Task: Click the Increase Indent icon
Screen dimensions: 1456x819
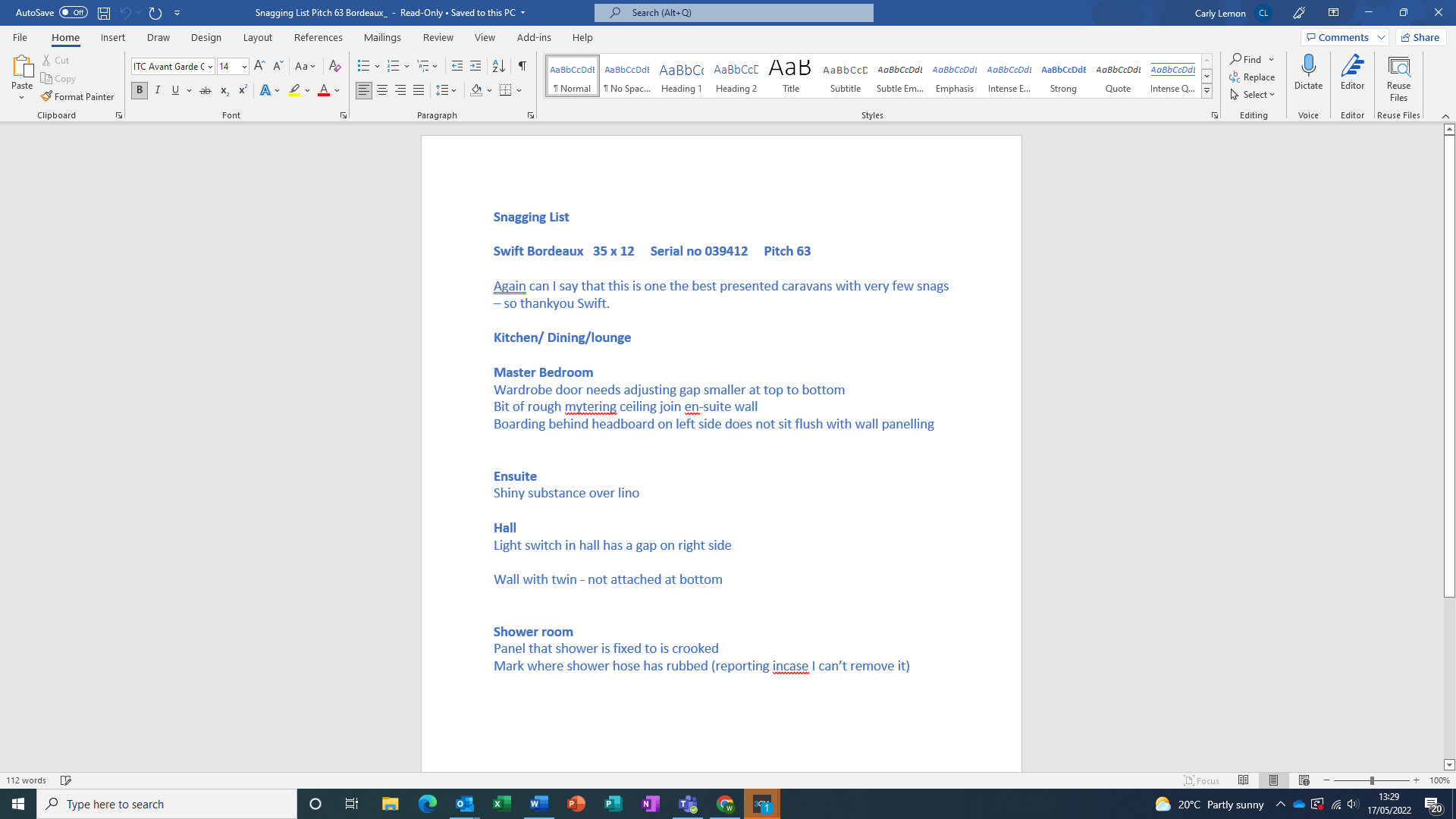Action: coord(475,66)
